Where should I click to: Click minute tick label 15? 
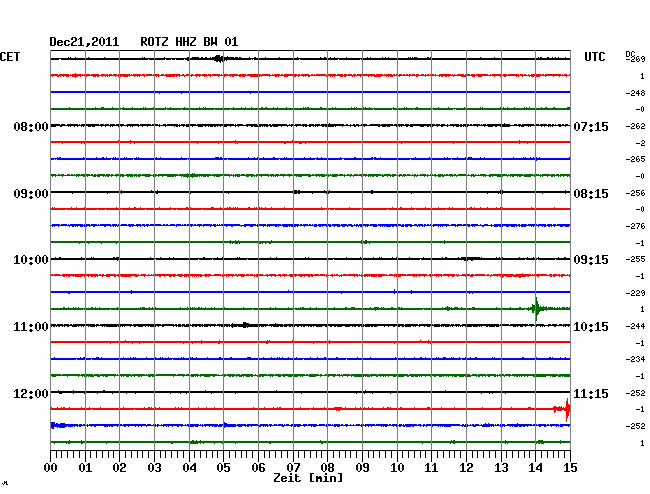[x=570, y=468]
